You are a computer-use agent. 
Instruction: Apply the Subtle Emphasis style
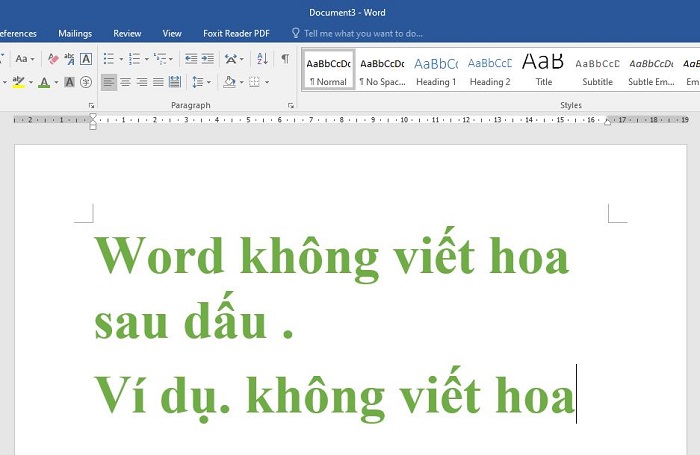click(651, 70)
